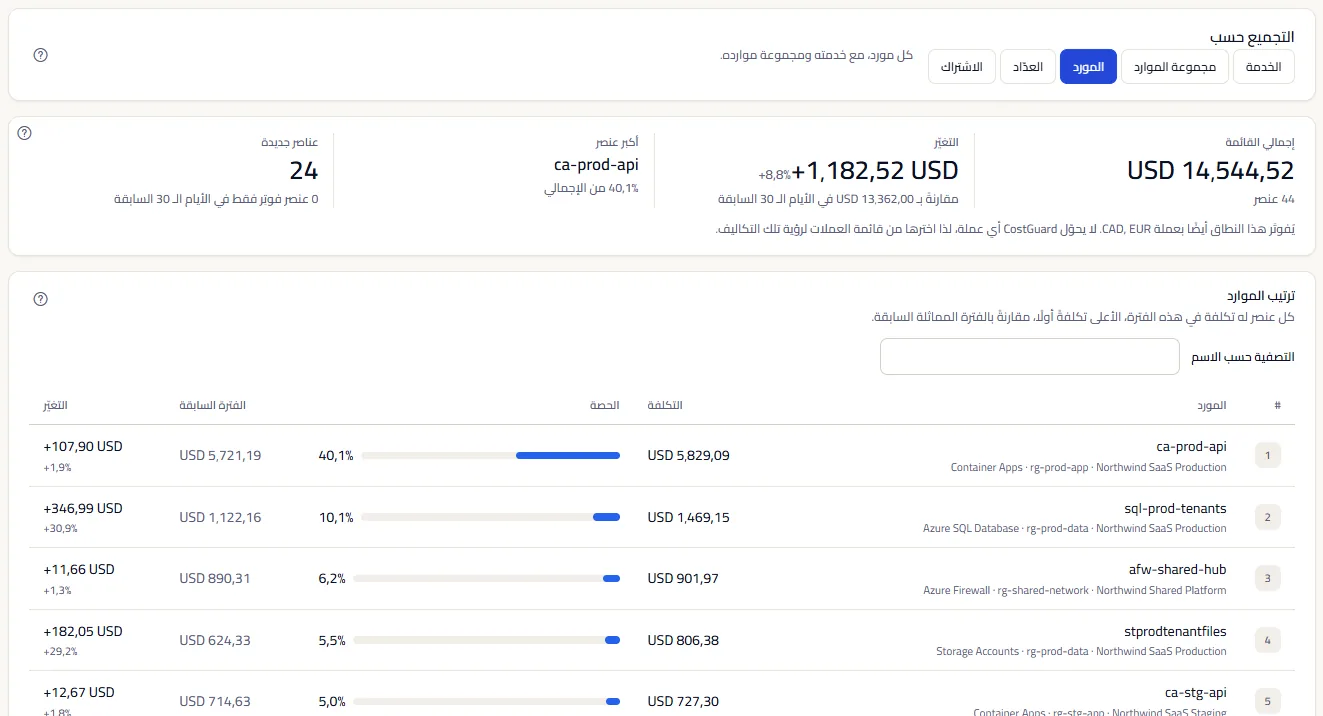Group by العدّاد

pyautogui.click(x=1028, y=67)
